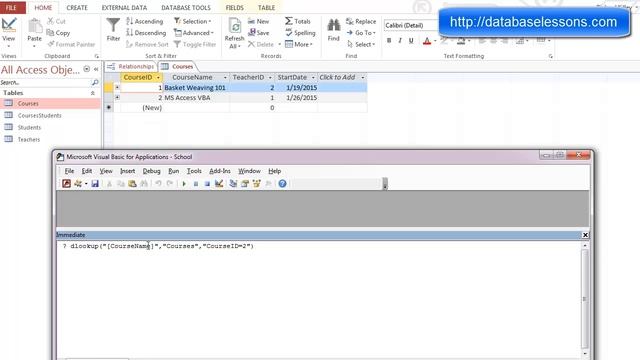This screenshot has width=640, height=360.
Task: Click the font color button
Action: [427, 41]
